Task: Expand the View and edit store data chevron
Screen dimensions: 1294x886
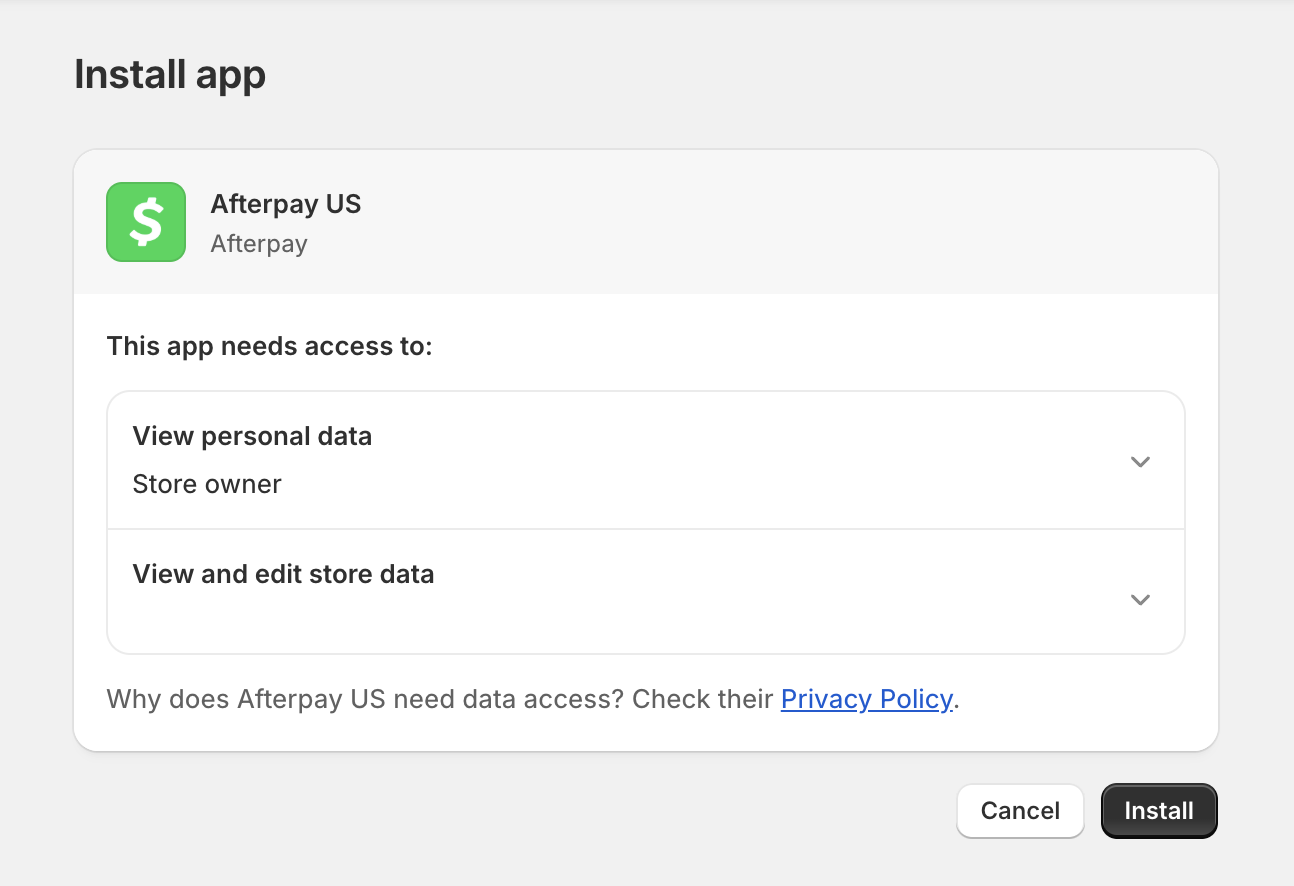Action: 1140,600
